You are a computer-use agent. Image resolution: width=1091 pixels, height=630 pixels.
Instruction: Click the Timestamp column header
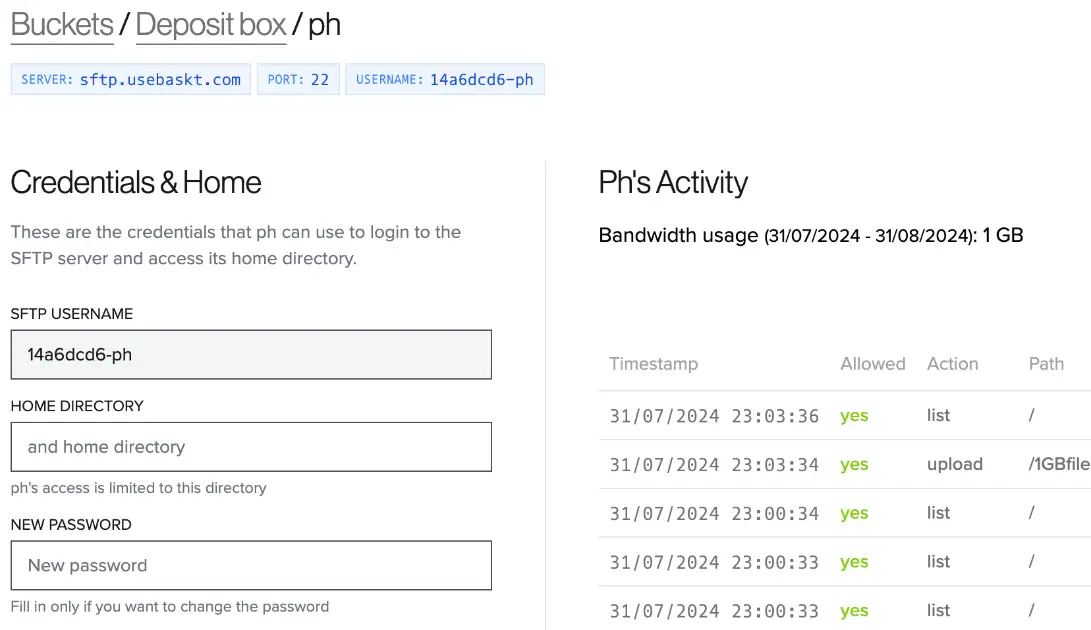tap(653, 364)
